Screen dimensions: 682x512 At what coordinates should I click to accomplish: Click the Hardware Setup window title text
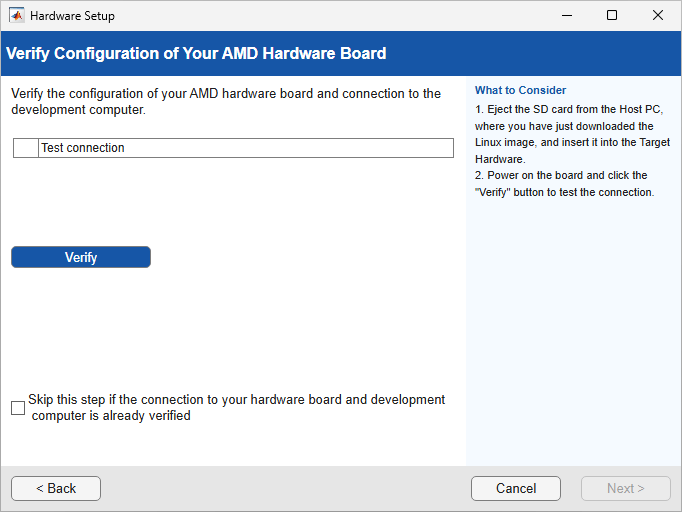pos(72,16)
